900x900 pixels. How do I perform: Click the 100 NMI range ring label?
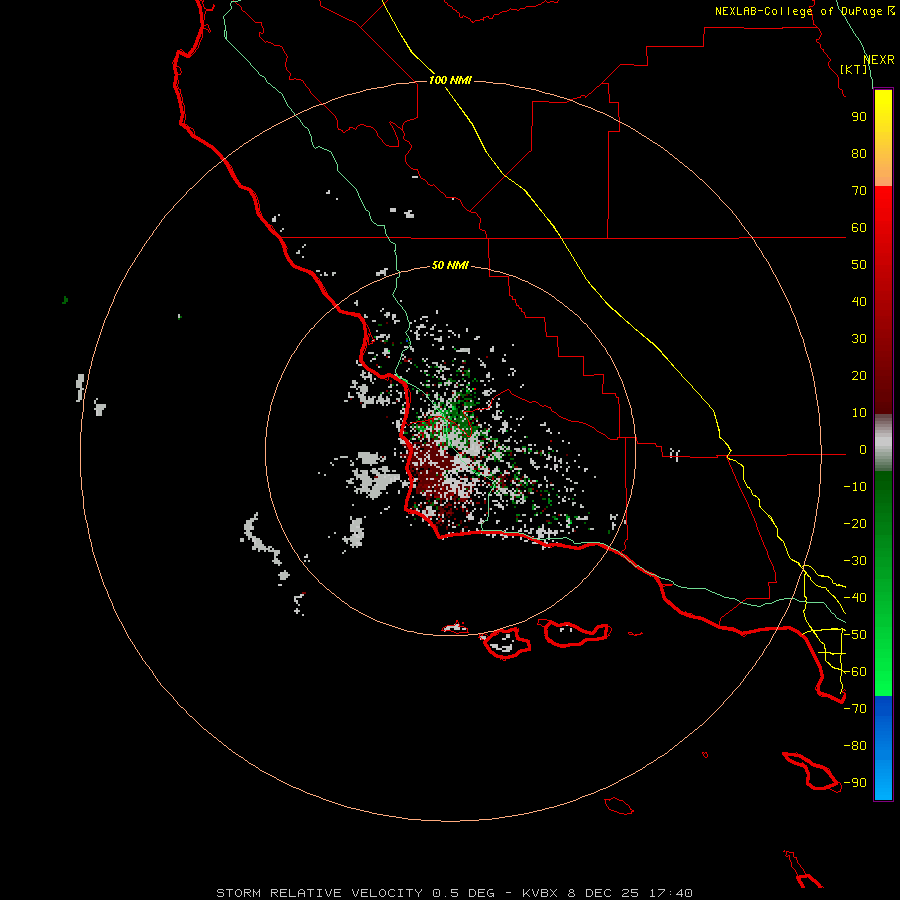click(x=450, y=80)
